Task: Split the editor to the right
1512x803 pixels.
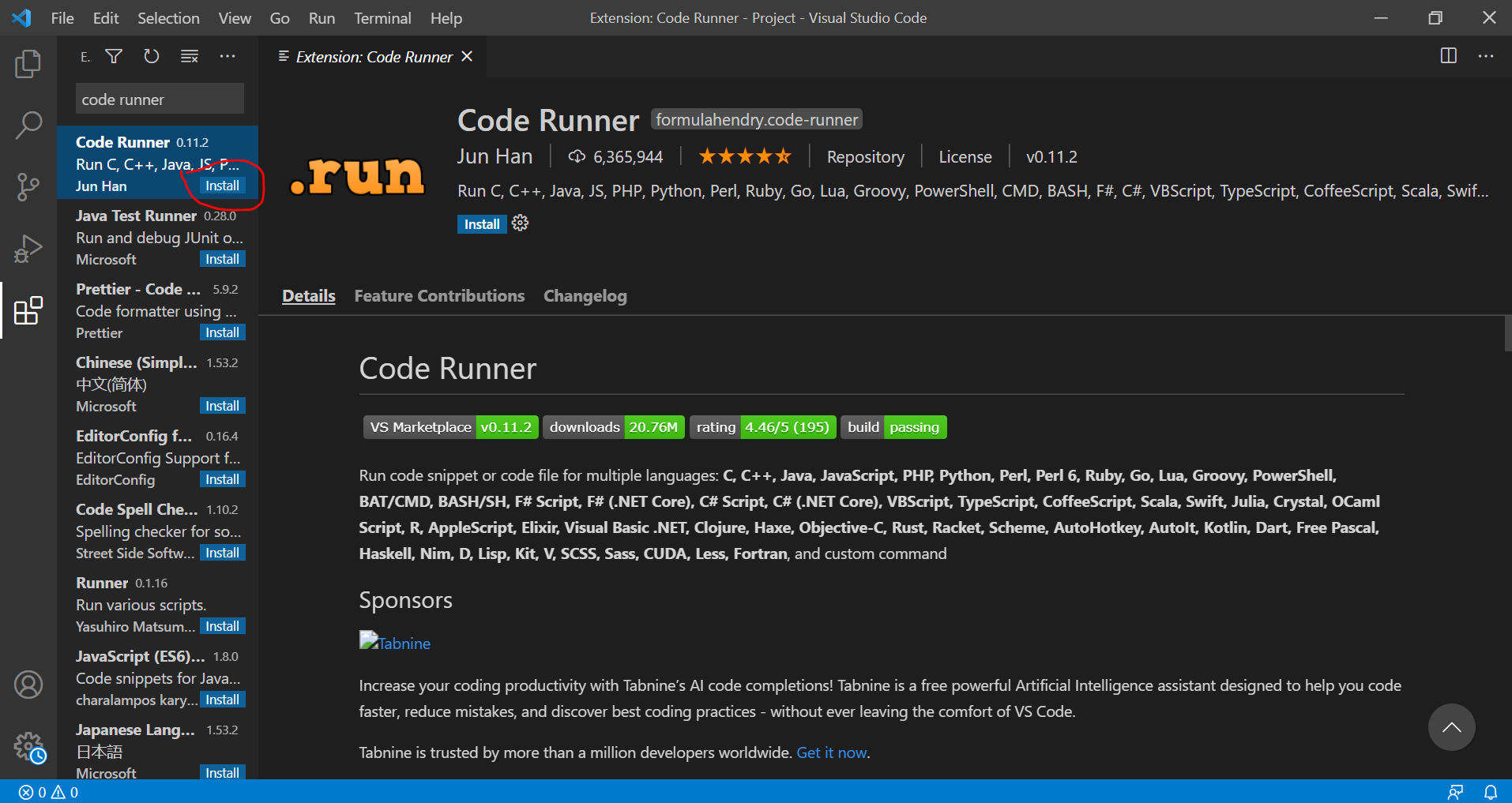Action: [x=1449, y=56]
